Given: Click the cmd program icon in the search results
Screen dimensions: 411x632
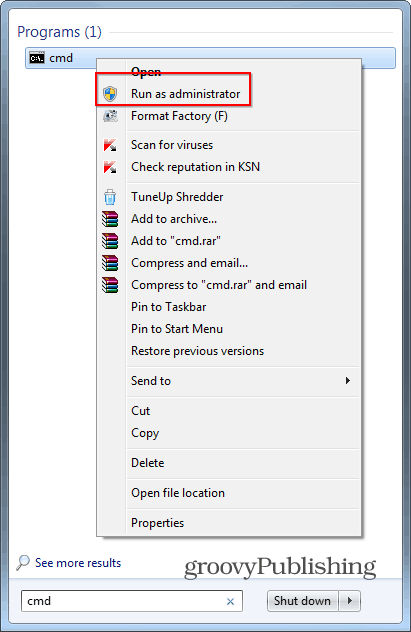Looking at the screenshot, I should pyautogui.click(x=37, y=58).
